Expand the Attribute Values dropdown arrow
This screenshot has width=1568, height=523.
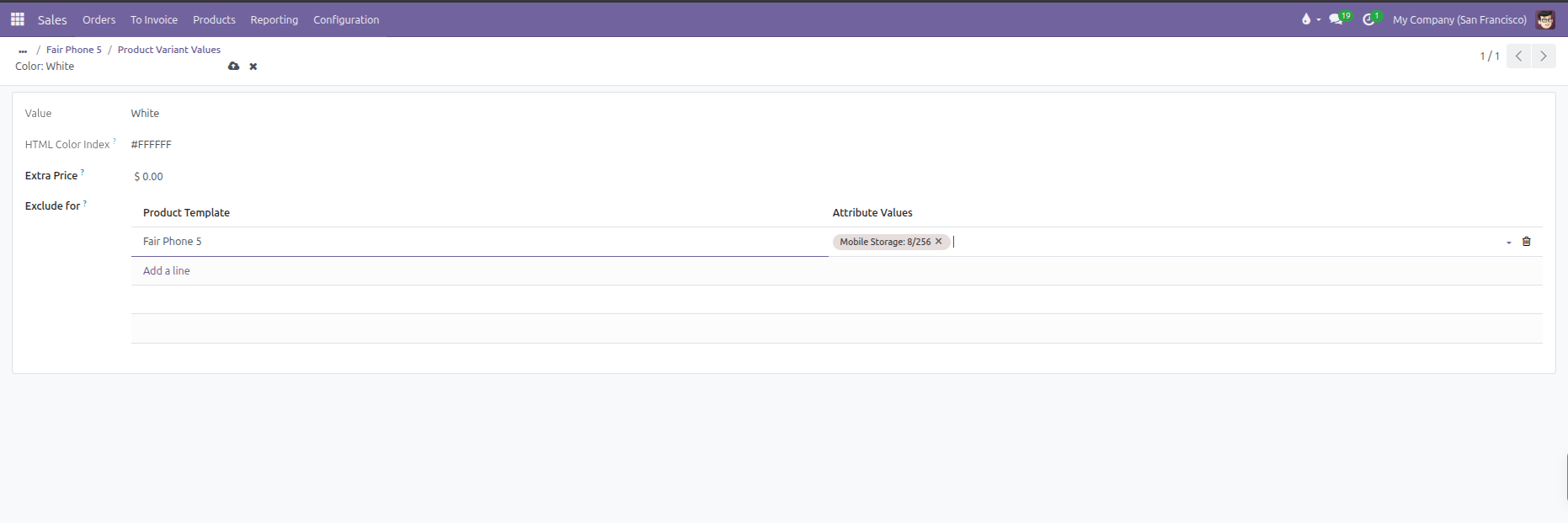pos(1509,243)
